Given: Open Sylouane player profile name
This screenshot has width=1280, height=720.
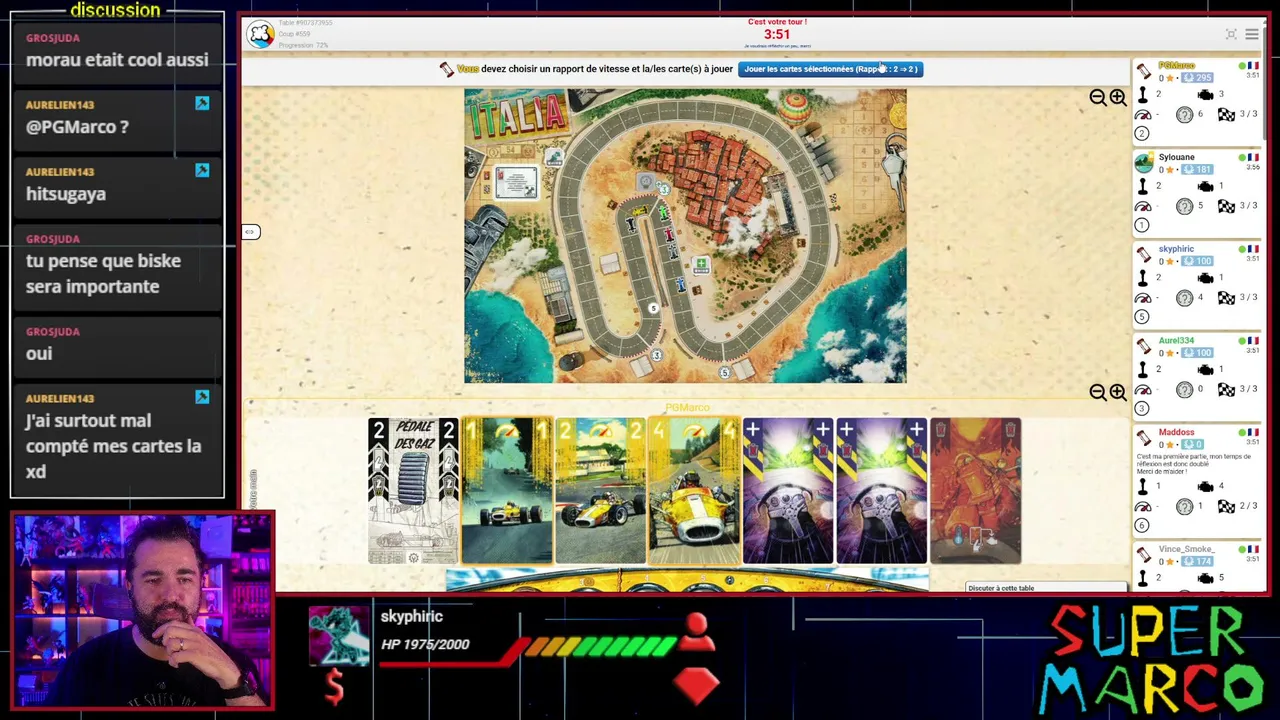Looking at the screenshot, I should pos(1176,157).
